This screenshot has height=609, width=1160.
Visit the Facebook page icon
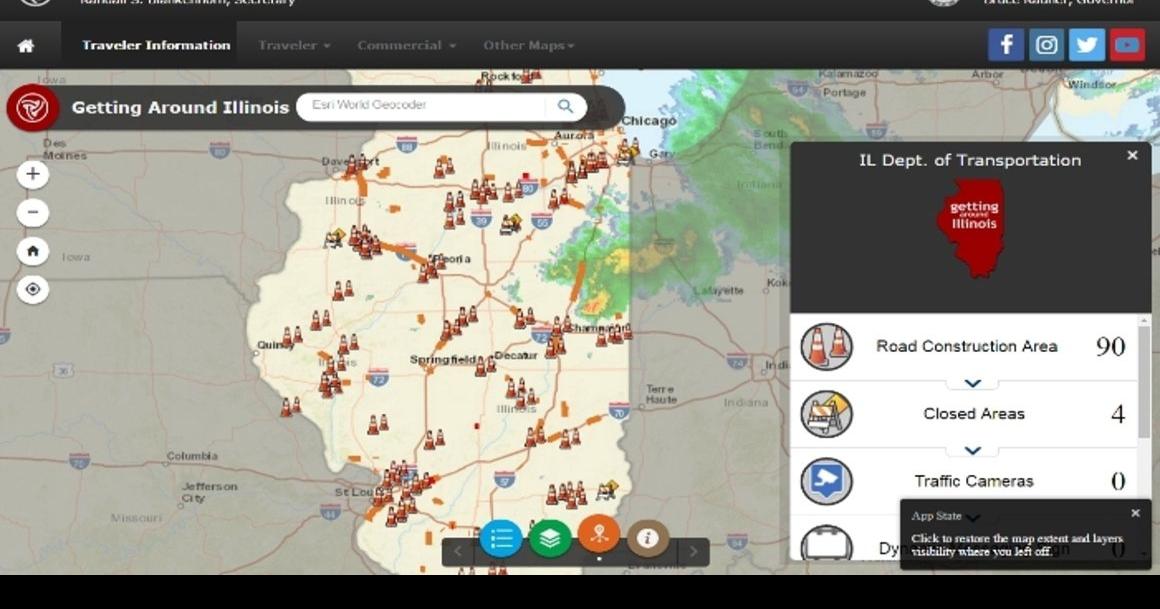[1006, 45]
